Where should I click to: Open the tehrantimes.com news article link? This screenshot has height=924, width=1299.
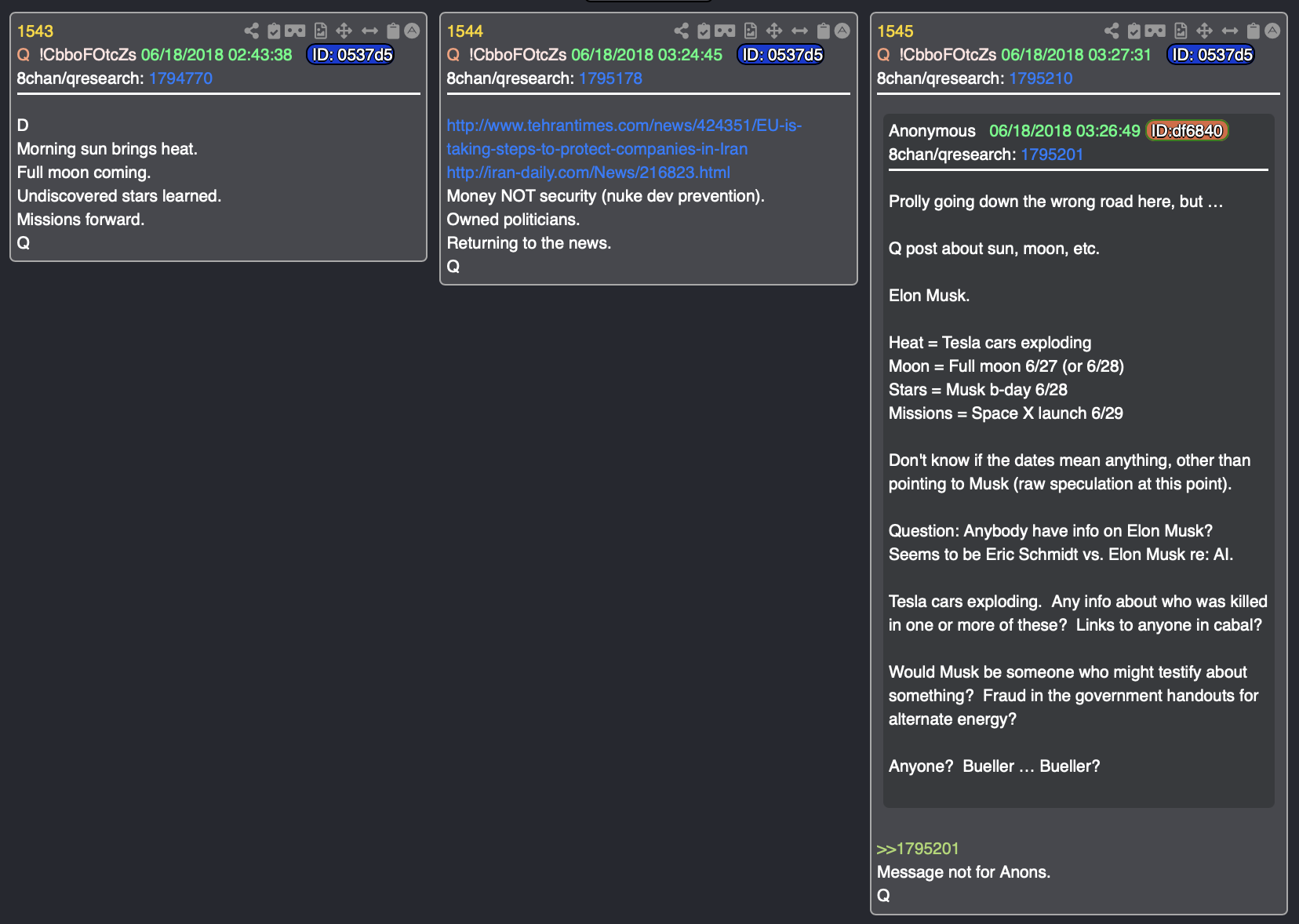point(624,137)
